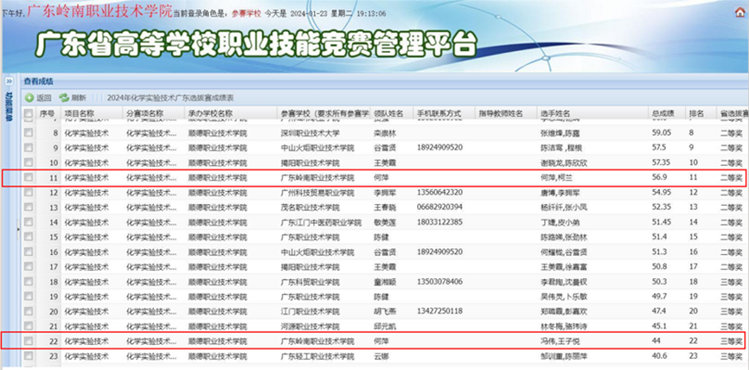Check the checkbox for row 22
Image resolution: width=749 pixels, height=370 pixels.
[29, 341]
